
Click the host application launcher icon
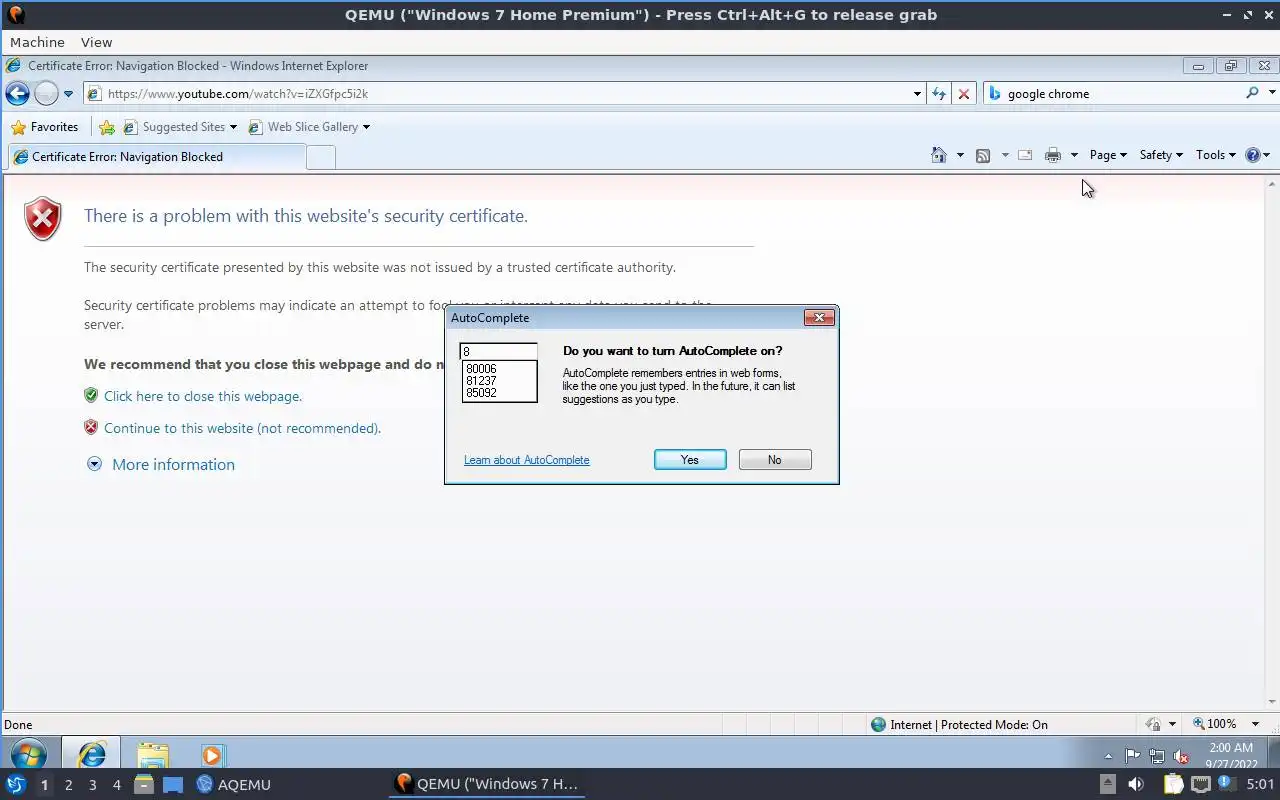(16, 785)
